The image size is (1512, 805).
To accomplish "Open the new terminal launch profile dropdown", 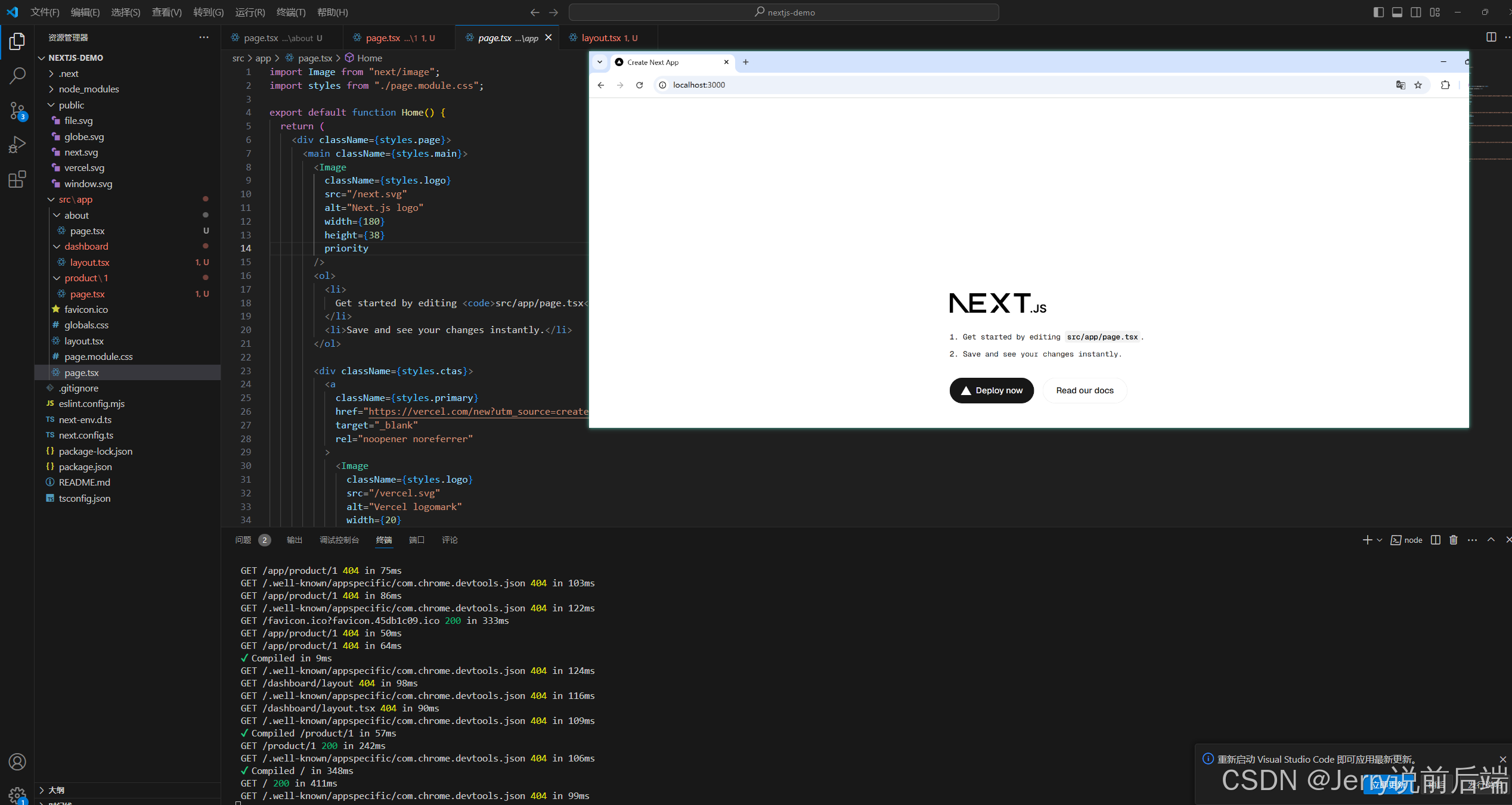I will tap(1380, 540).
